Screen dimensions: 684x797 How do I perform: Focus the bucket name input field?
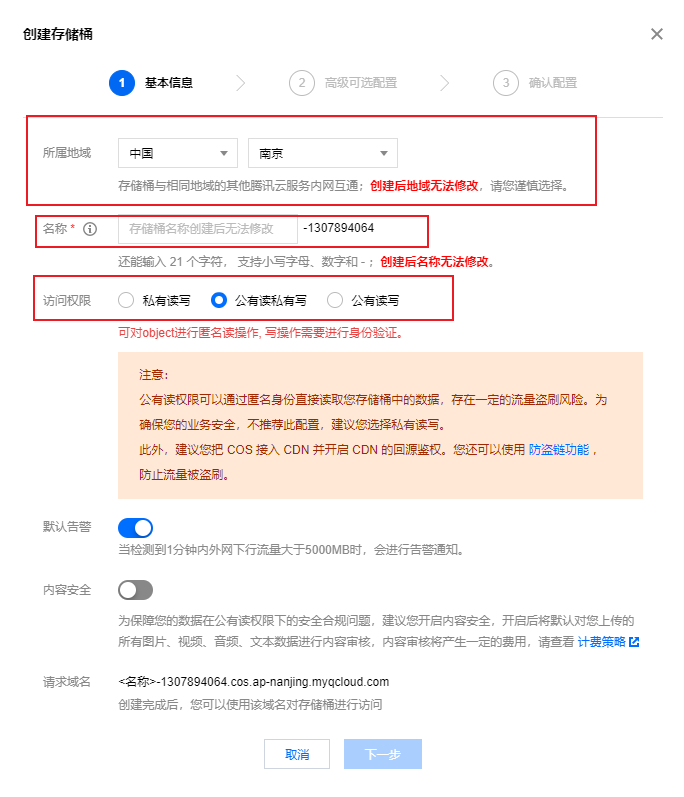208,229
